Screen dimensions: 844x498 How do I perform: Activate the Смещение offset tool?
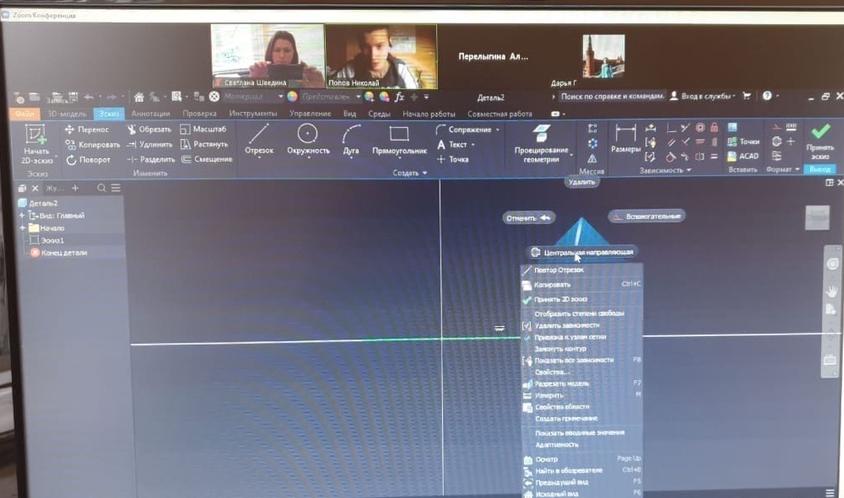point(206,159)
